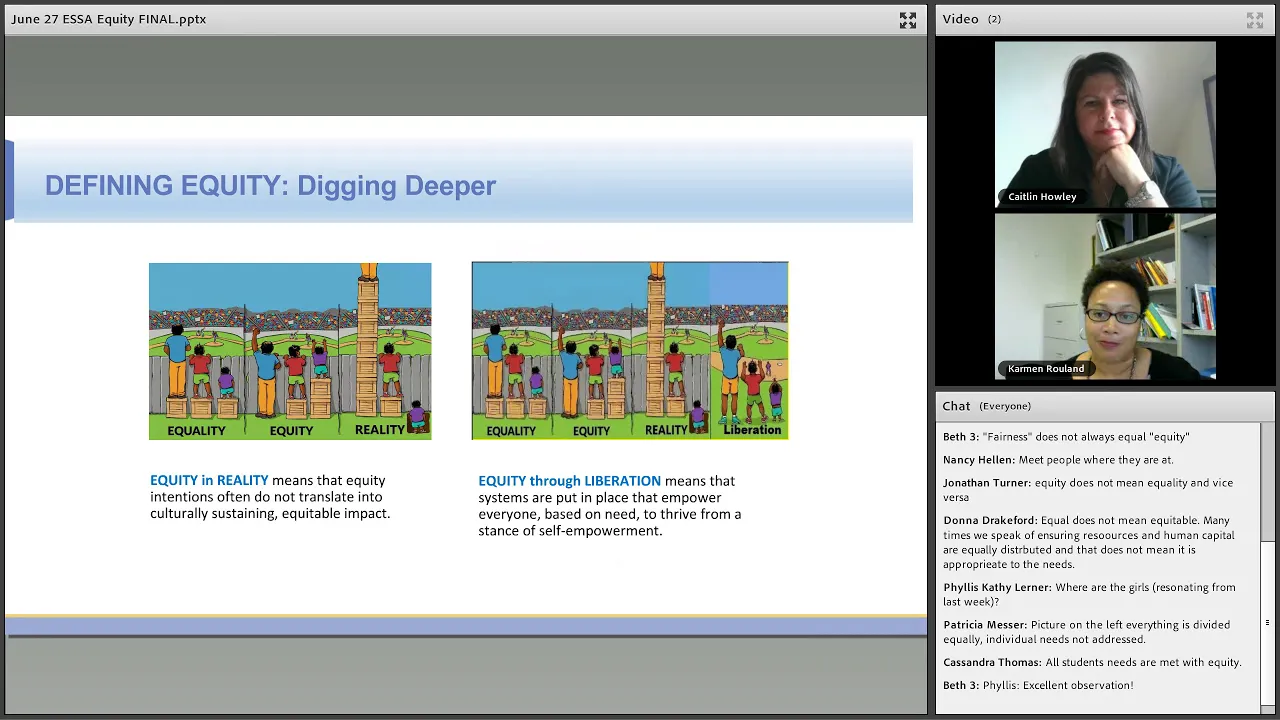The width and height of the screenshot is (1280, 720).
Task: Click Caitlin Howley's webcam video
Action: click(1105, 124)
